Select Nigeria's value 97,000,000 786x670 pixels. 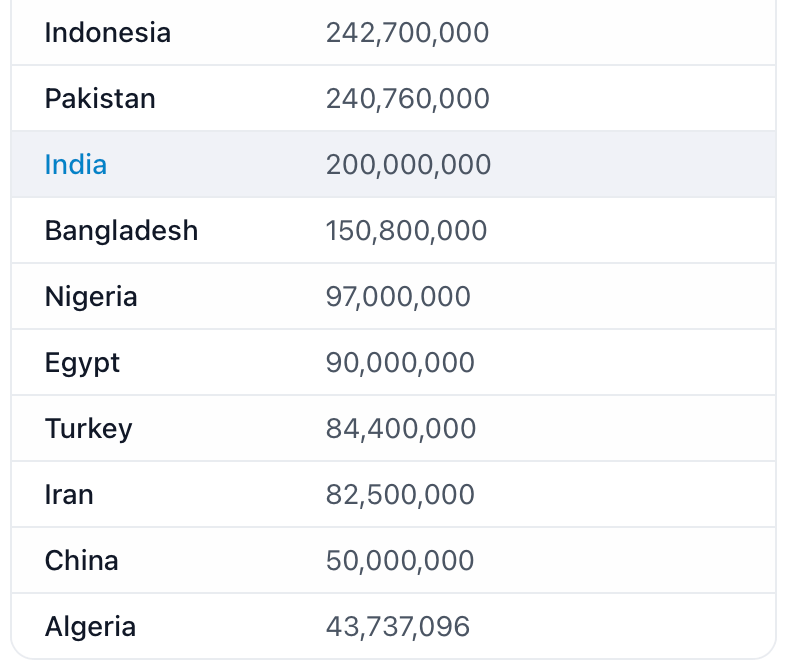[x=399, y=297]
